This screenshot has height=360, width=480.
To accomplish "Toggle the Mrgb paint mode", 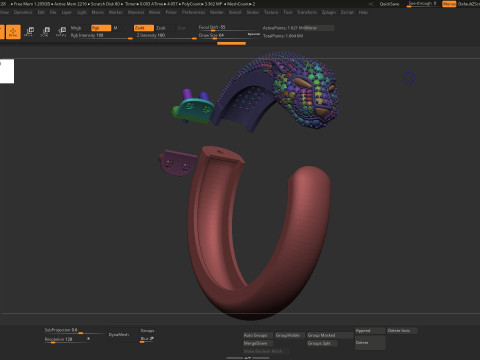I will [76, 28].
